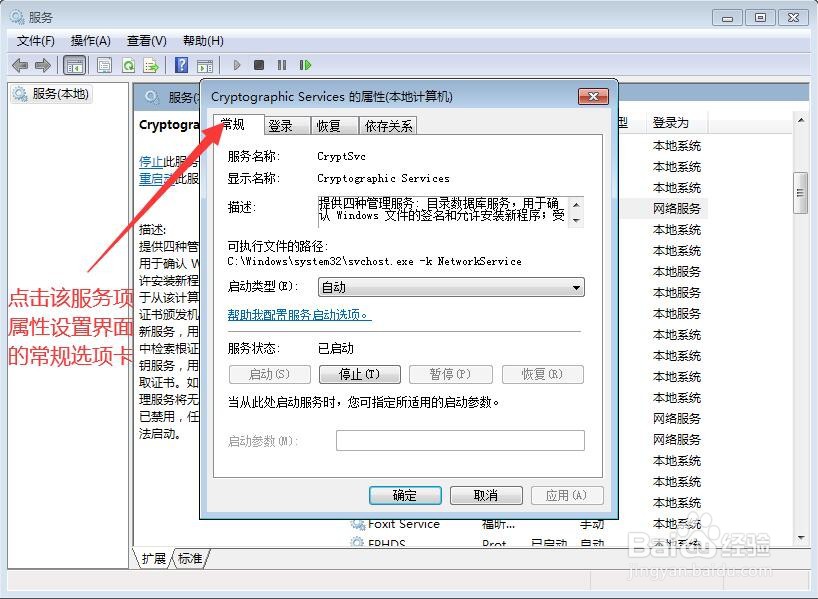Pause the service using toolbar pause icon
818x599 pixels.
[x=282, y=65]
